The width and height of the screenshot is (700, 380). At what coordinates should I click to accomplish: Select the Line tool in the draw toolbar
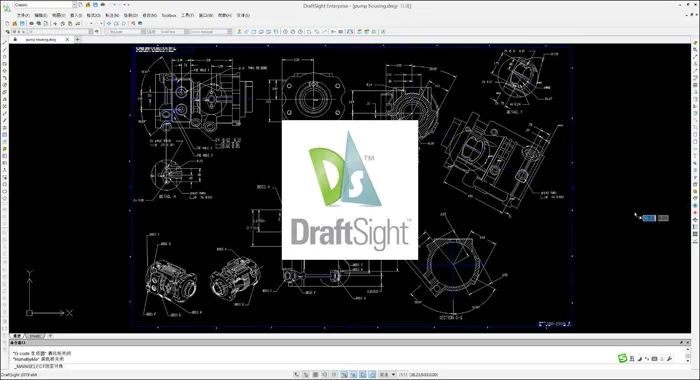click(x=4, y=43)
